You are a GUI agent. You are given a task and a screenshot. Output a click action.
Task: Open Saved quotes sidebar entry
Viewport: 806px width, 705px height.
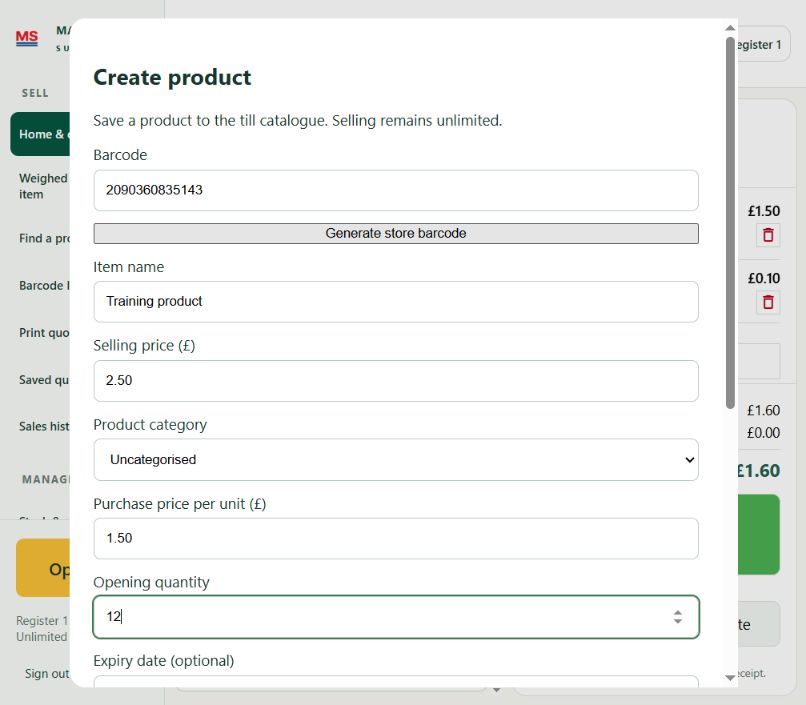44,380
